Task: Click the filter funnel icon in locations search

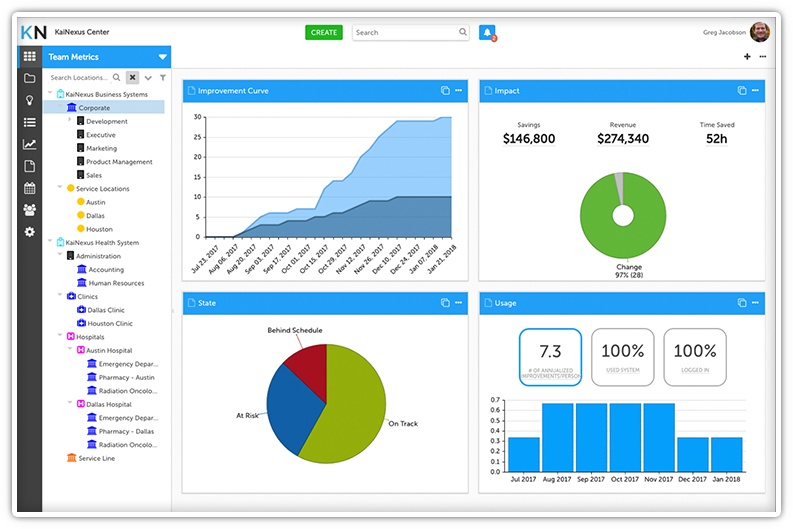Action: (163, 77)
